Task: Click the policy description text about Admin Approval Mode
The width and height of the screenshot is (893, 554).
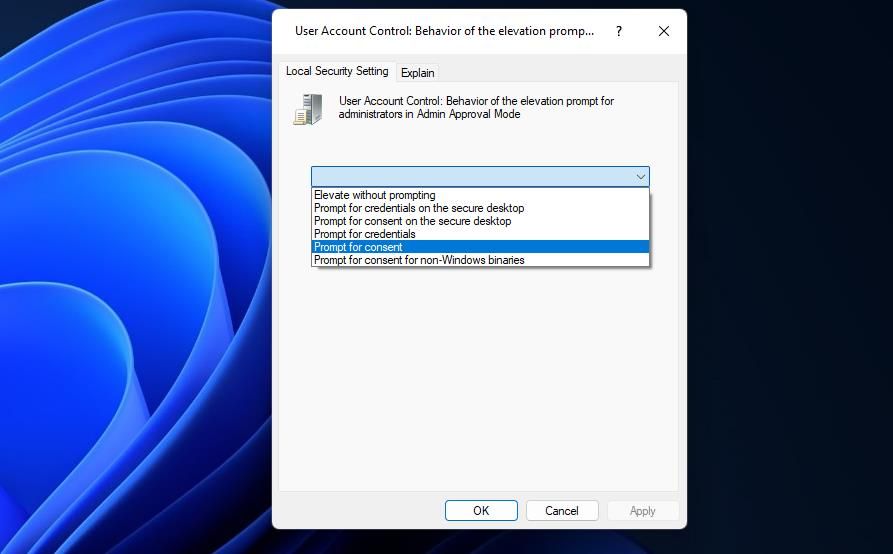Action: [x=476, y=107]
